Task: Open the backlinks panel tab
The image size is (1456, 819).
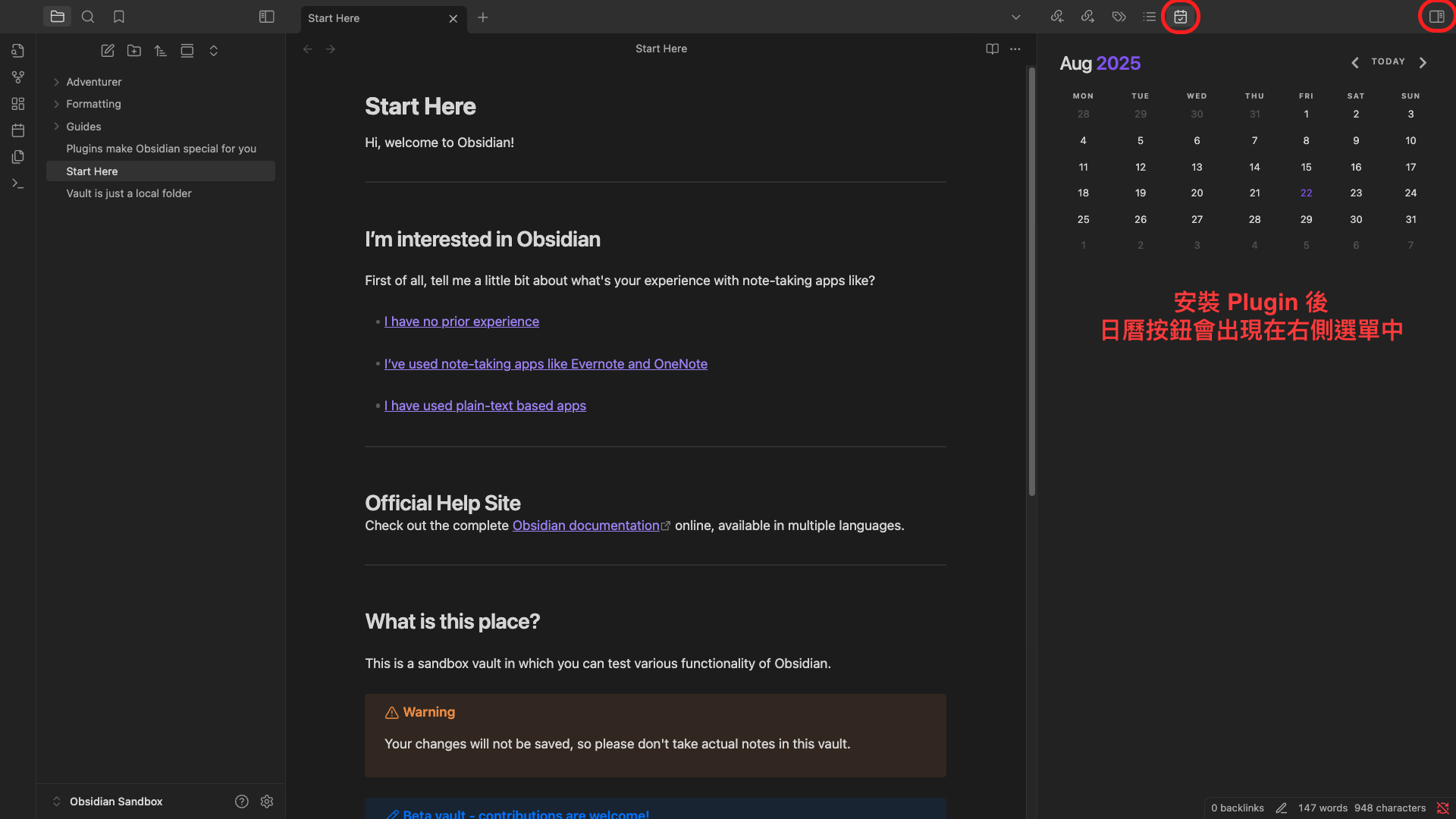Action: tap(1057, 17)
